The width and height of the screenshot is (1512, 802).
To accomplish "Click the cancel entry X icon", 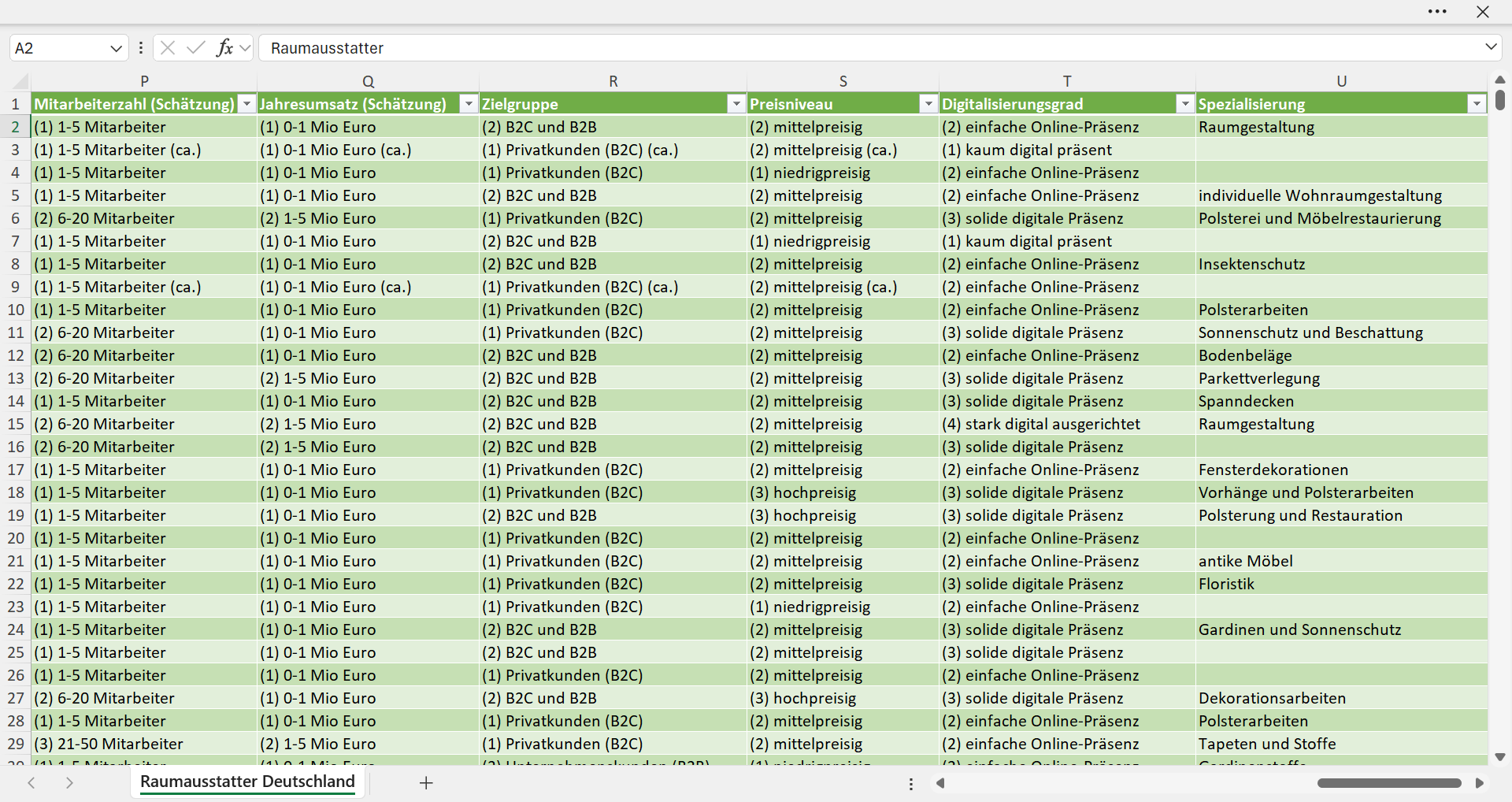I will point(167,48).
